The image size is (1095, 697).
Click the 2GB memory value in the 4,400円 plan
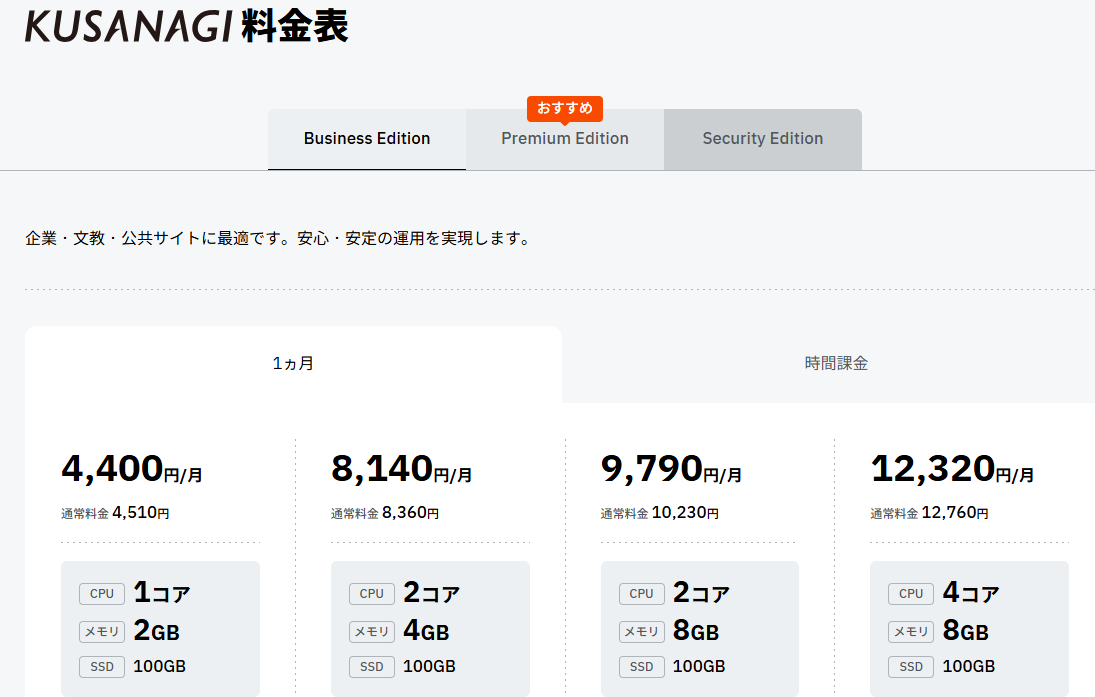(x=156, y=631)
